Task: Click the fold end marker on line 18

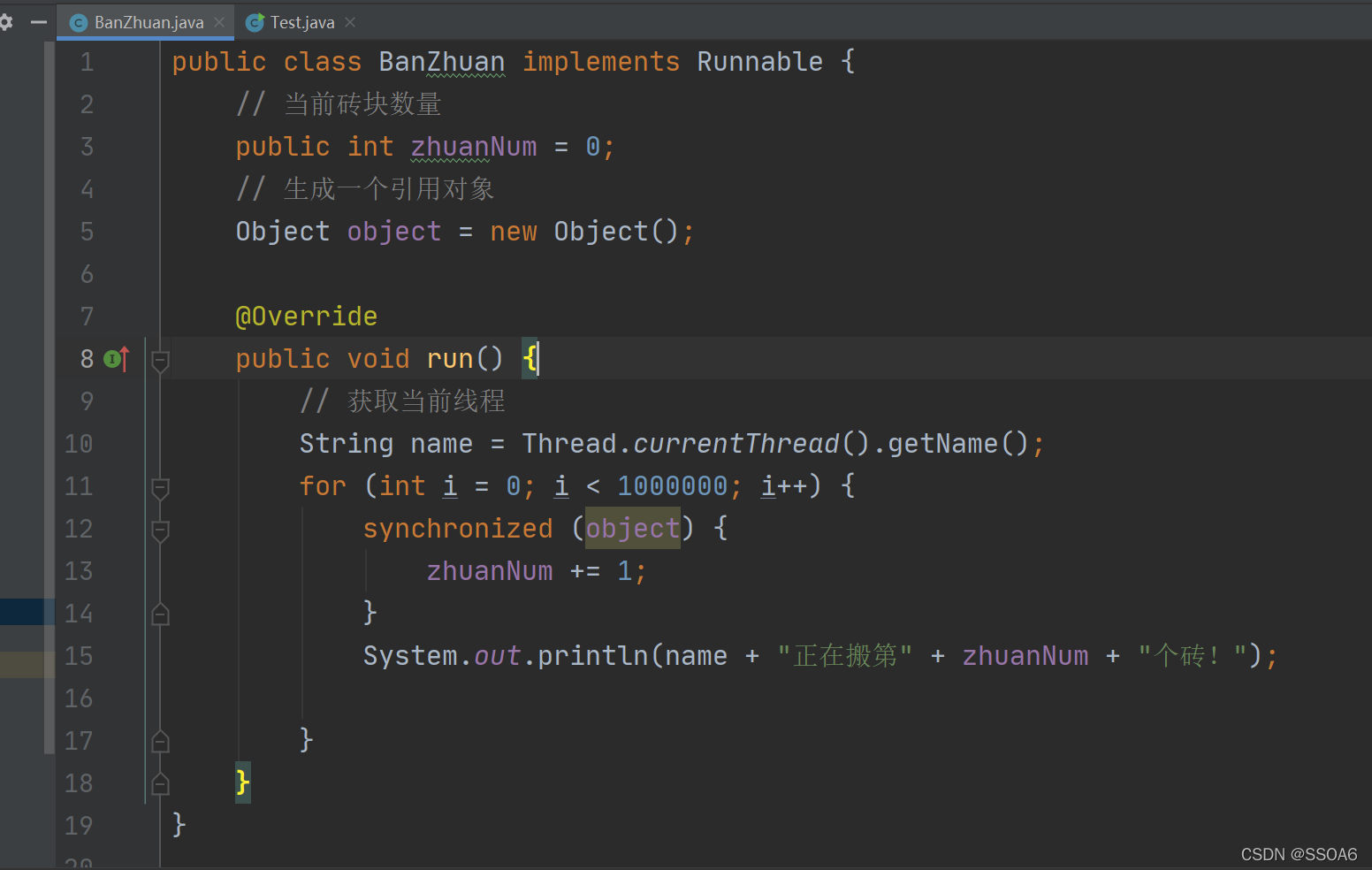Action: coord(160,783)
